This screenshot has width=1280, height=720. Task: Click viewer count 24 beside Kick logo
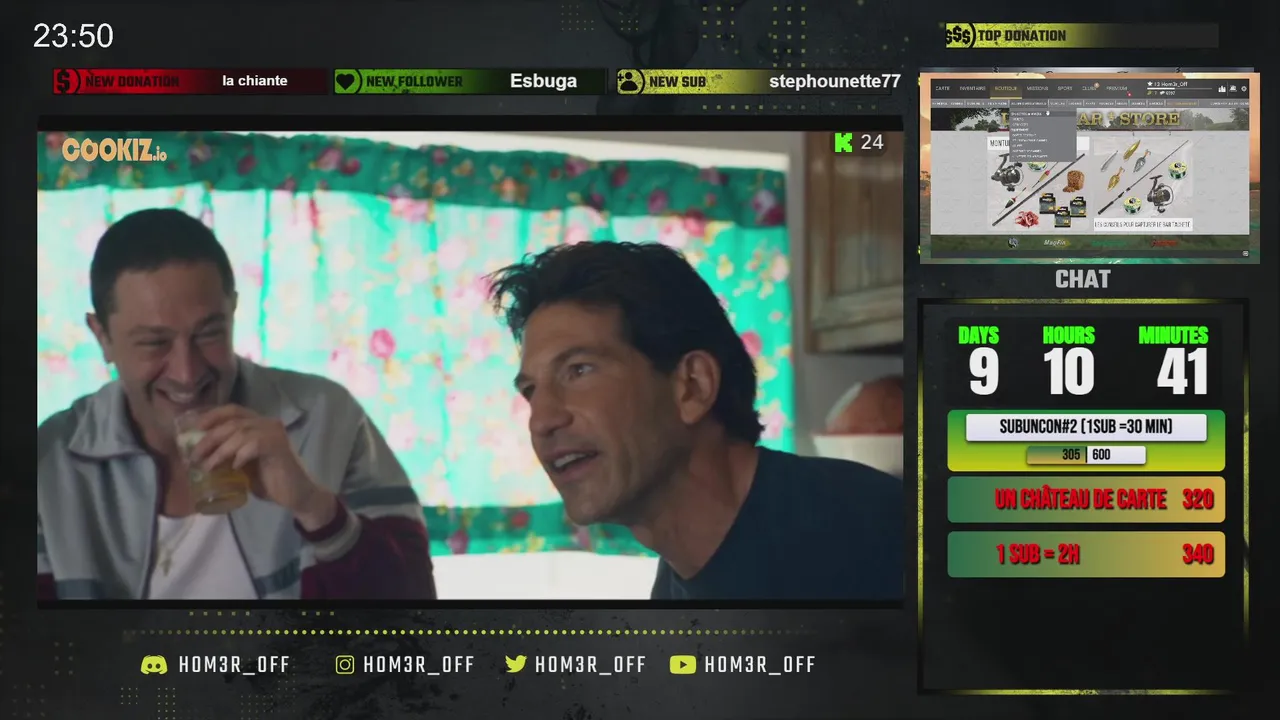click(872, 142)
